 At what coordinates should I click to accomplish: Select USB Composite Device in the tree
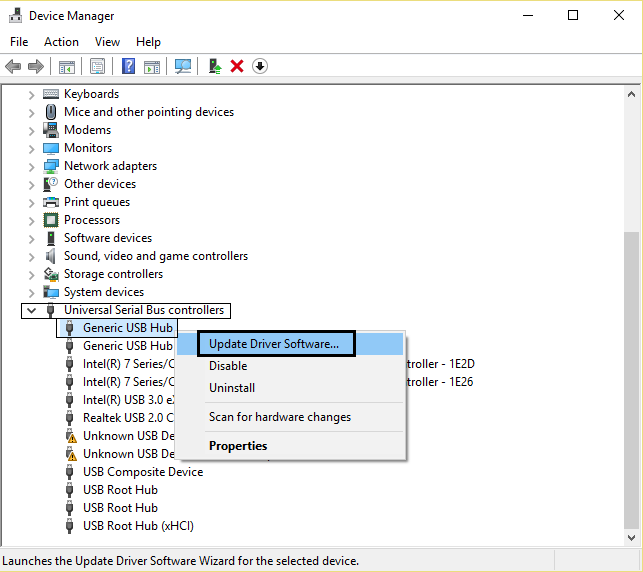(x=142, y=472)
